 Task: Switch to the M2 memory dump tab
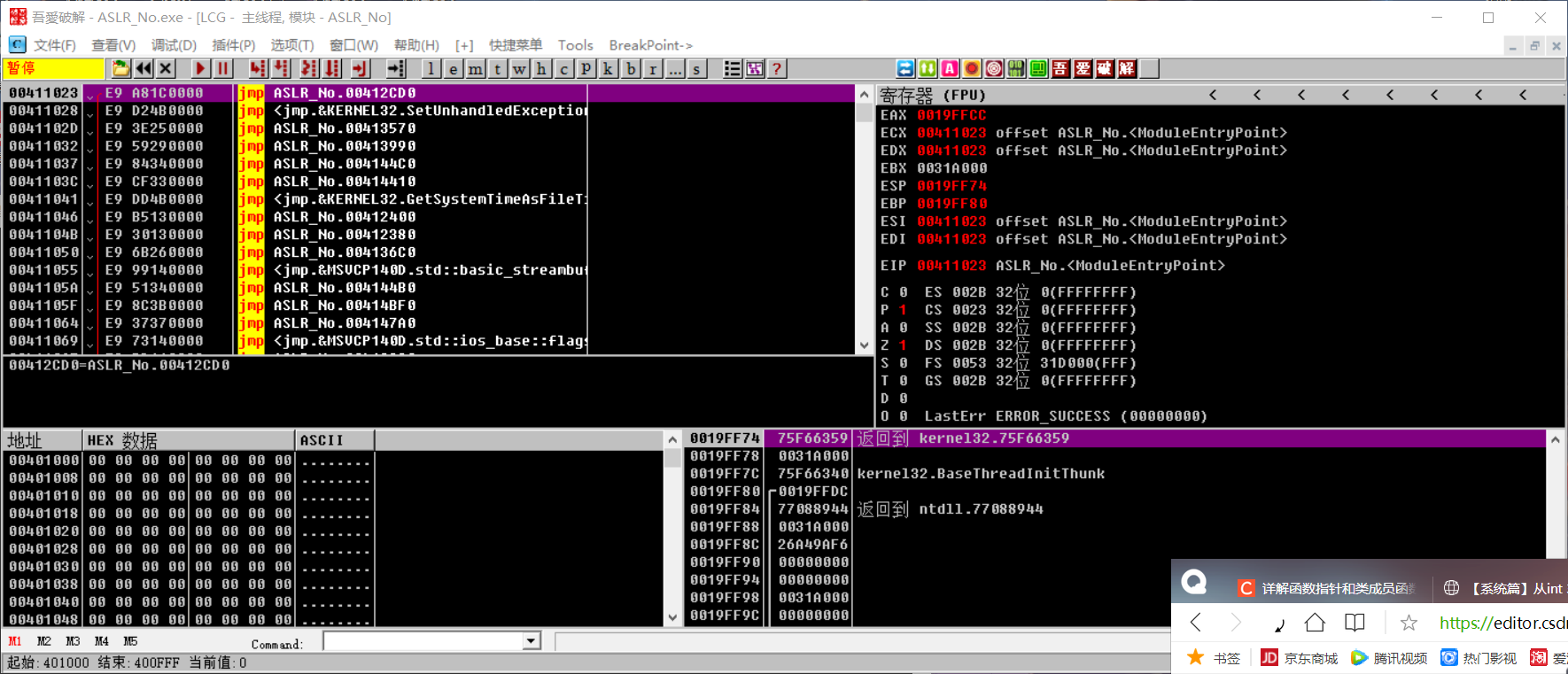(x=44, y=641)
